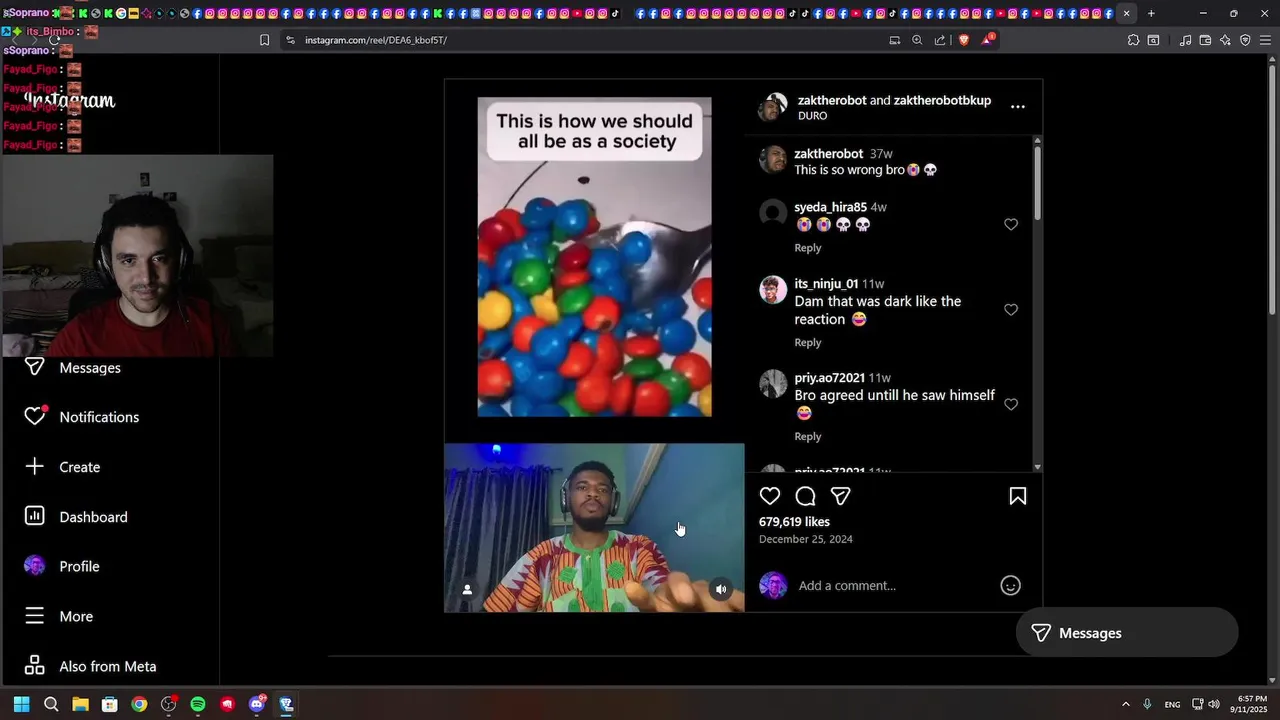1280x720 pixels.
Task: Reply to syeda_hira85's comment
Action: point(808,248)
